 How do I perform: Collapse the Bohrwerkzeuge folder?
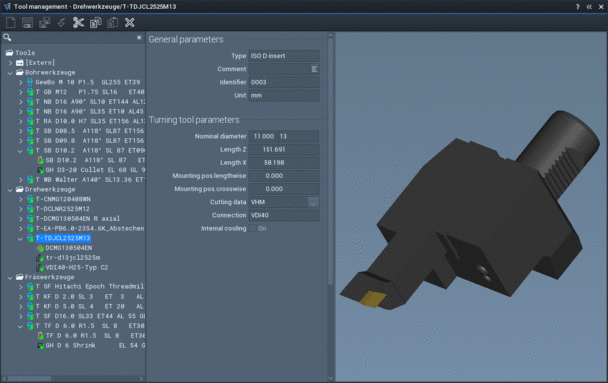pyautogui.click(x=10, y=72)
